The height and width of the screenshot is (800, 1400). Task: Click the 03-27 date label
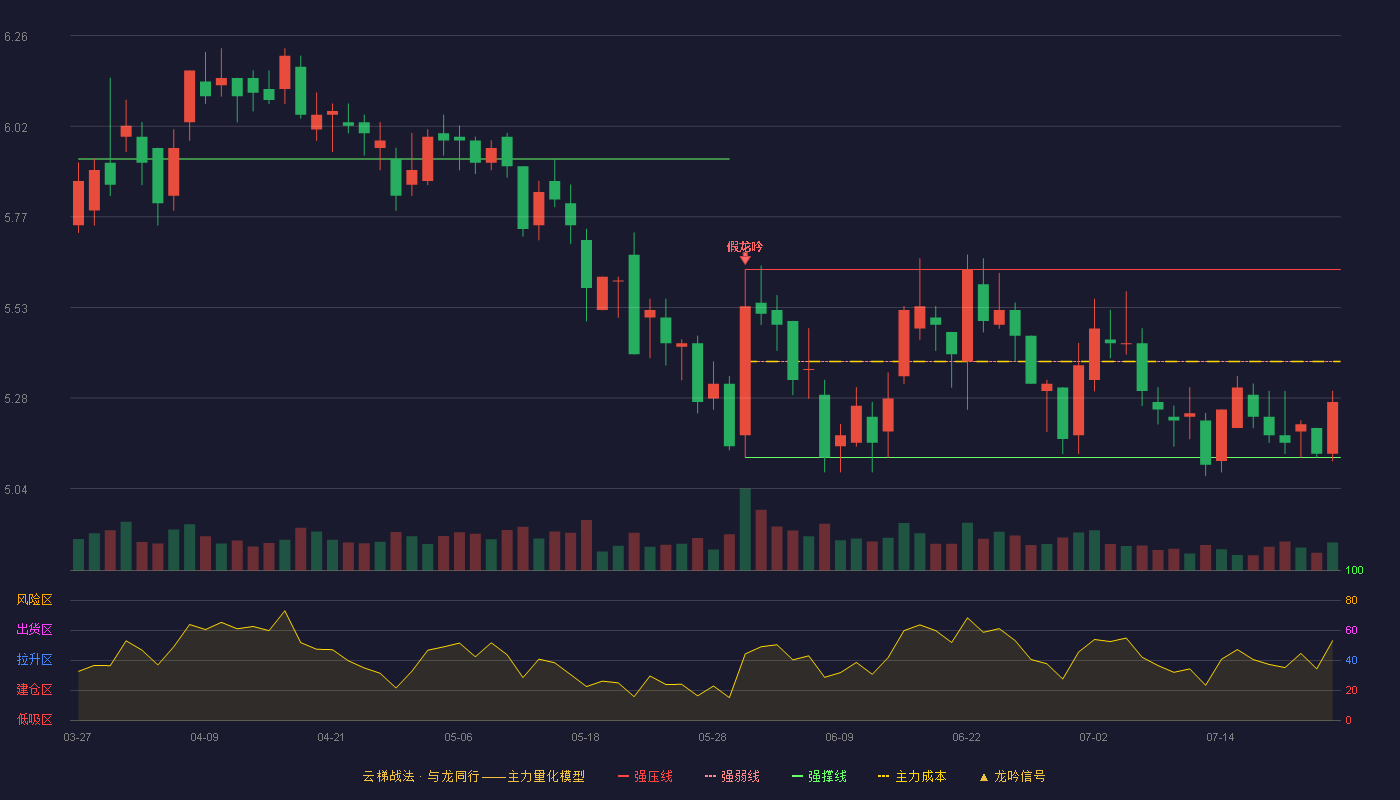(x=77, y=737)
